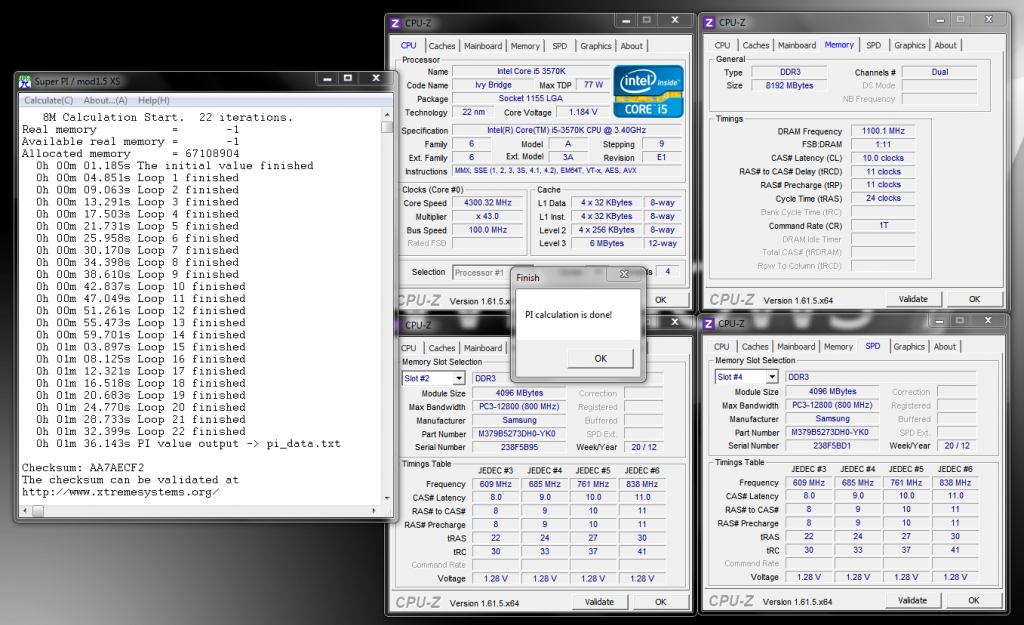Open the Graphics tab in Memory window
This screenshot has width=1024, height=625.
tap(909, 45)
